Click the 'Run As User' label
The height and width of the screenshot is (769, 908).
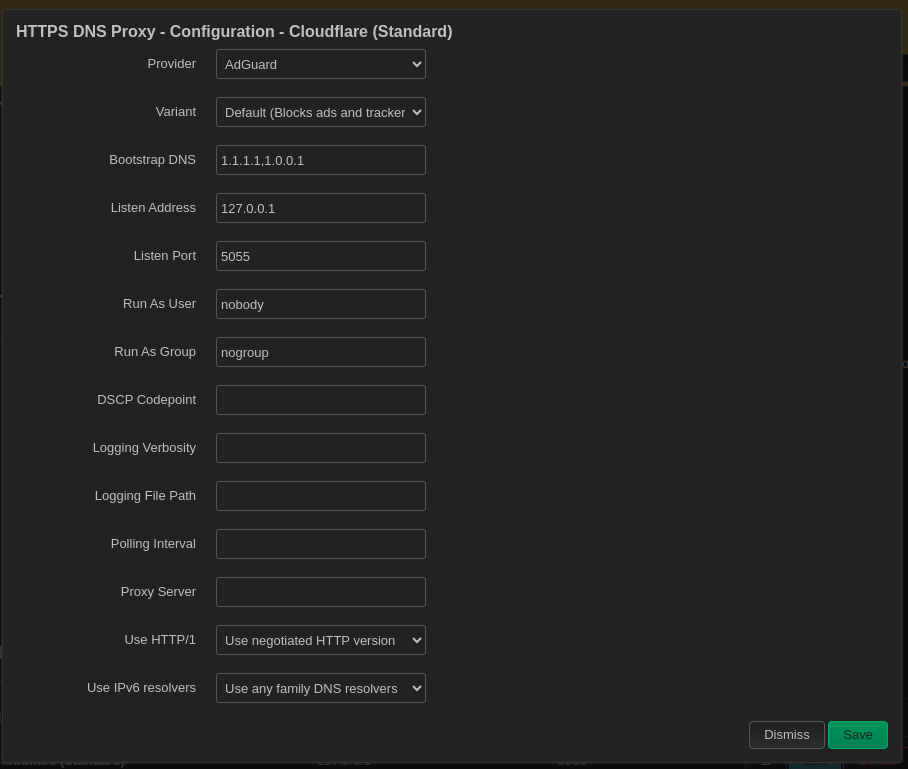point(159,304)
